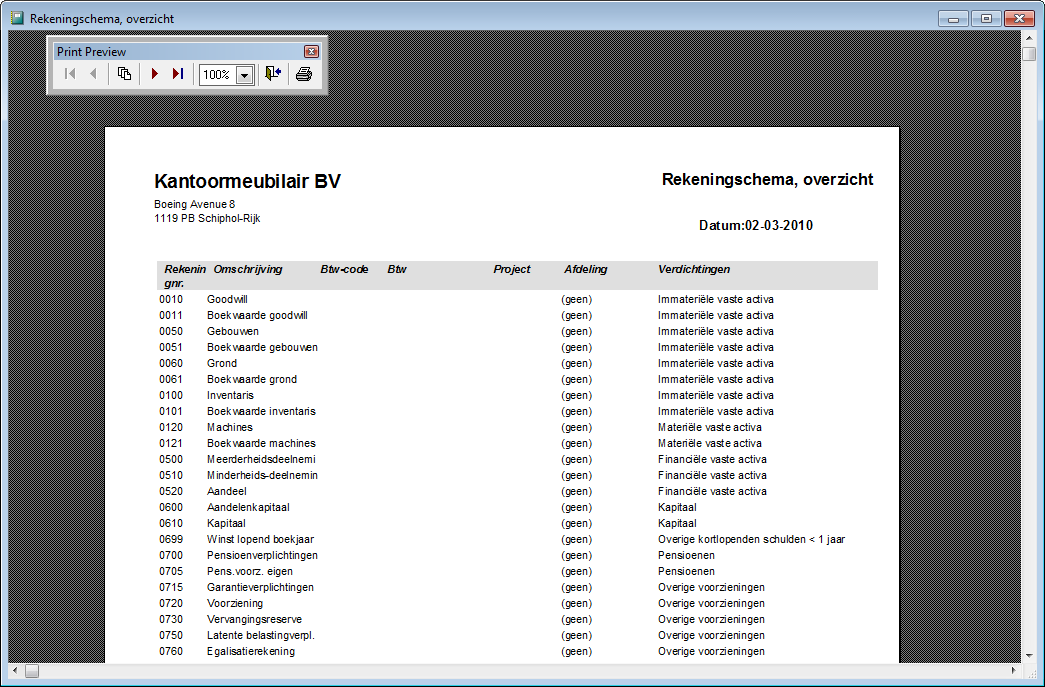Click the 'Goodwill' description

(x=227, y=299)
